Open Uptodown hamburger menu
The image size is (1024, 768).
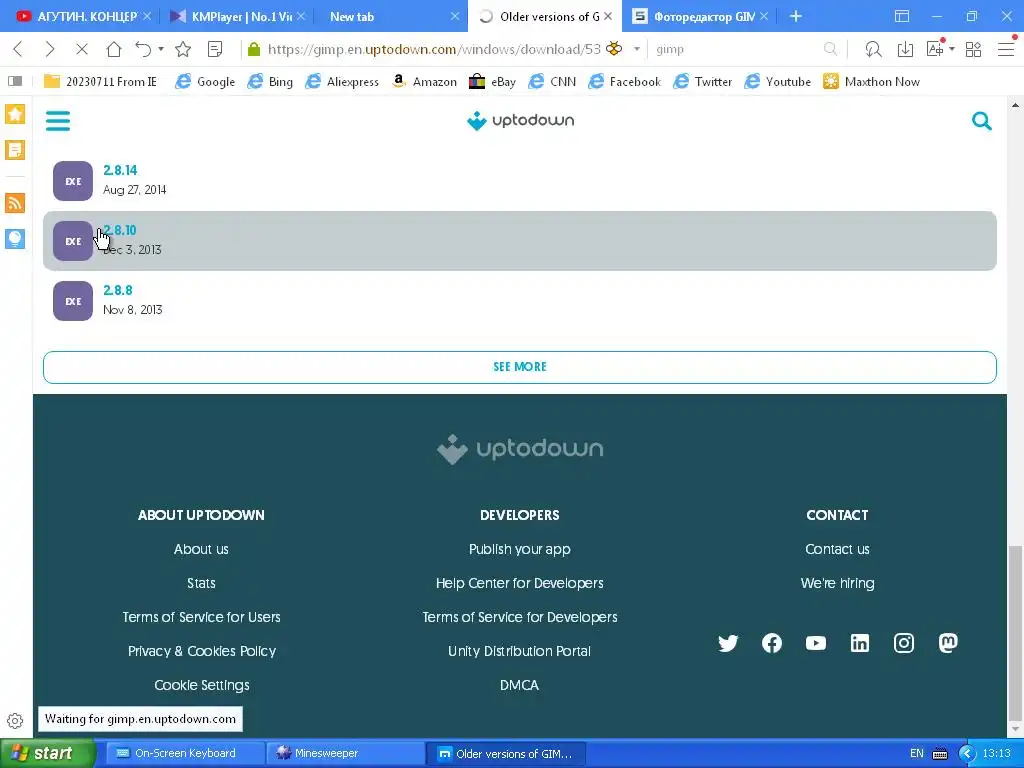coord(57,121)
